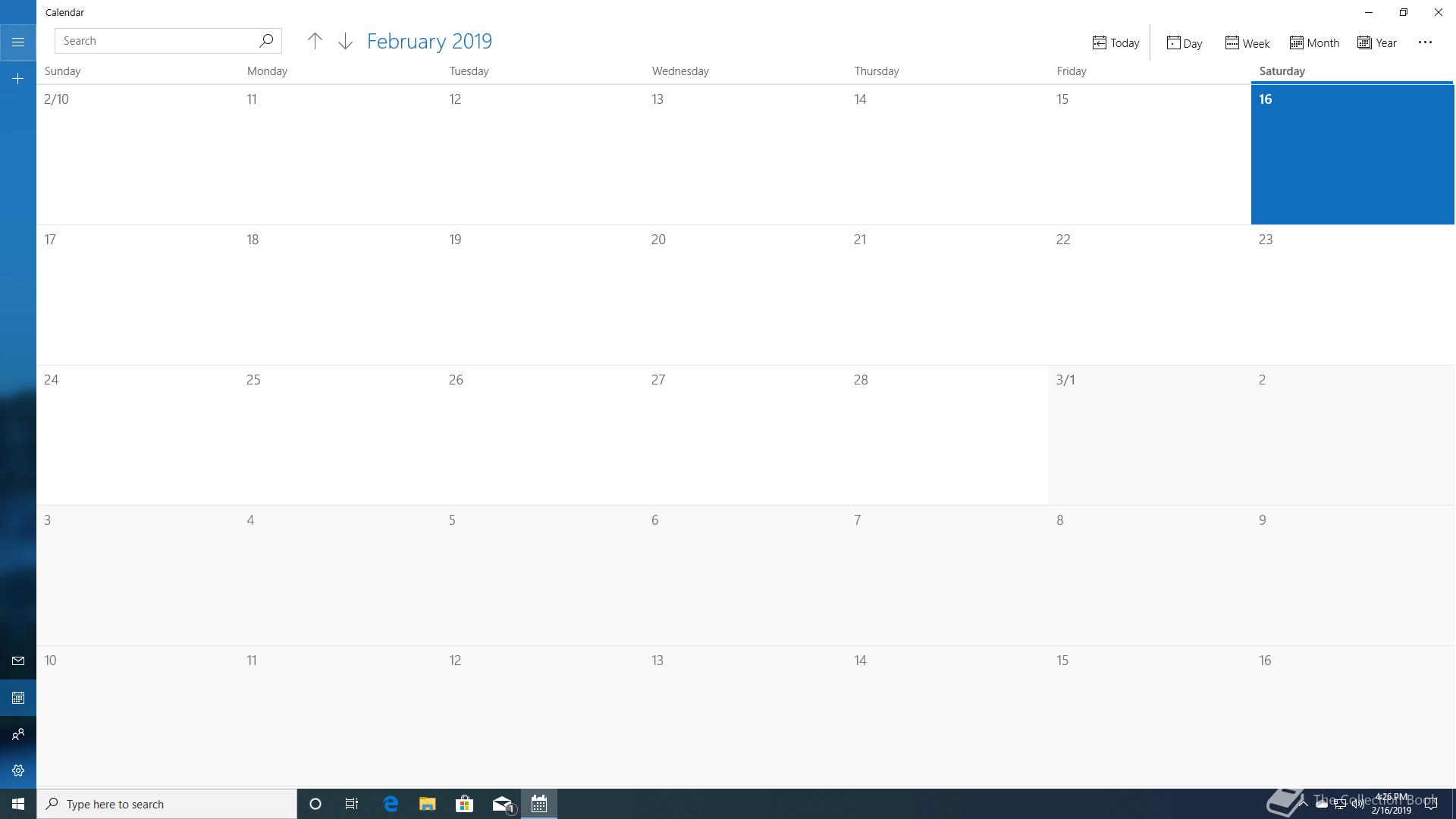Open Microsoft Edge from the taskbar
This screenshot has width=1456, height=819.
[x=391, y=804]
